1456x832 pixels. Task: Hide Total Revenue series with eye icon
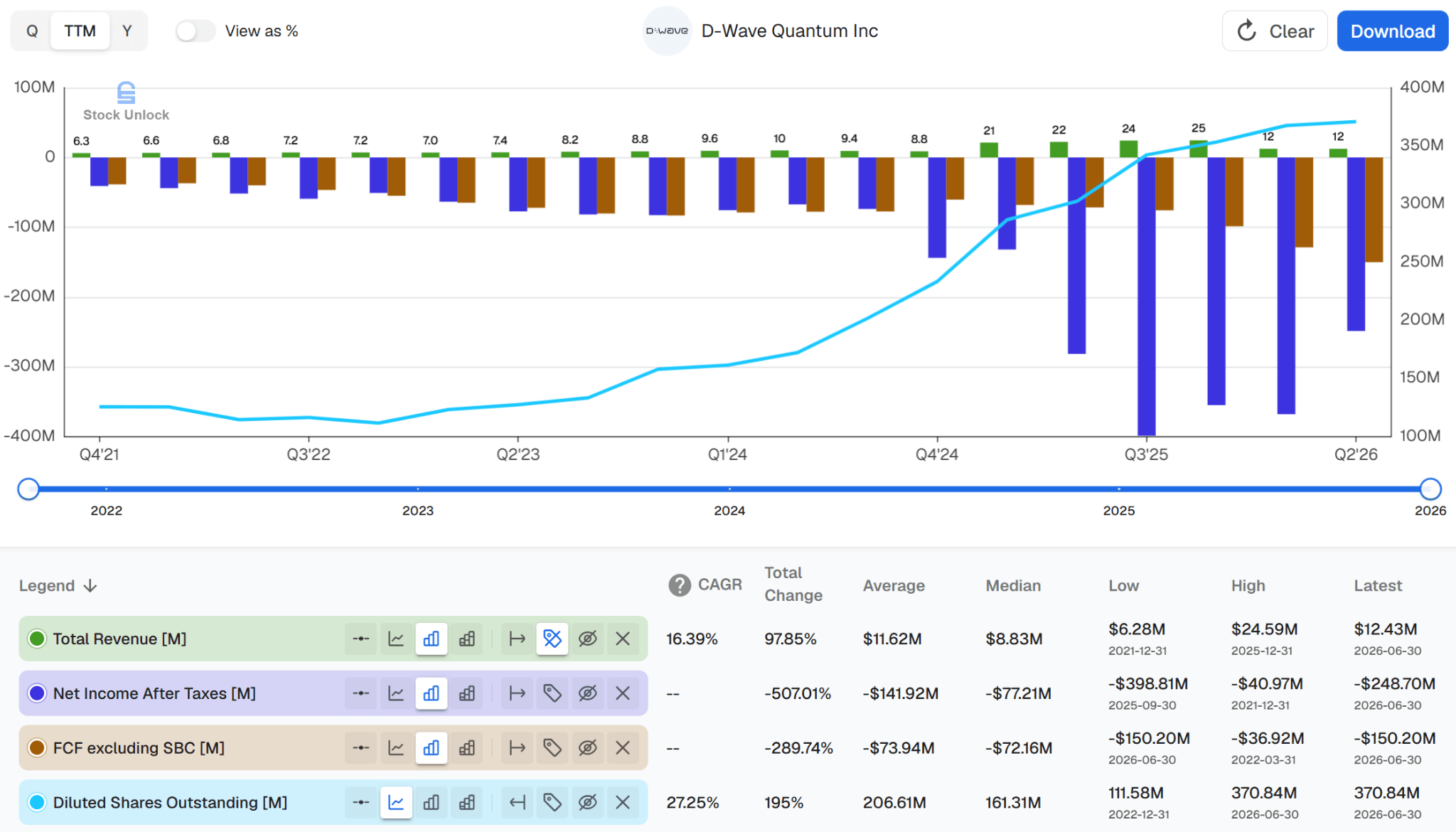[x=587, y=639]
